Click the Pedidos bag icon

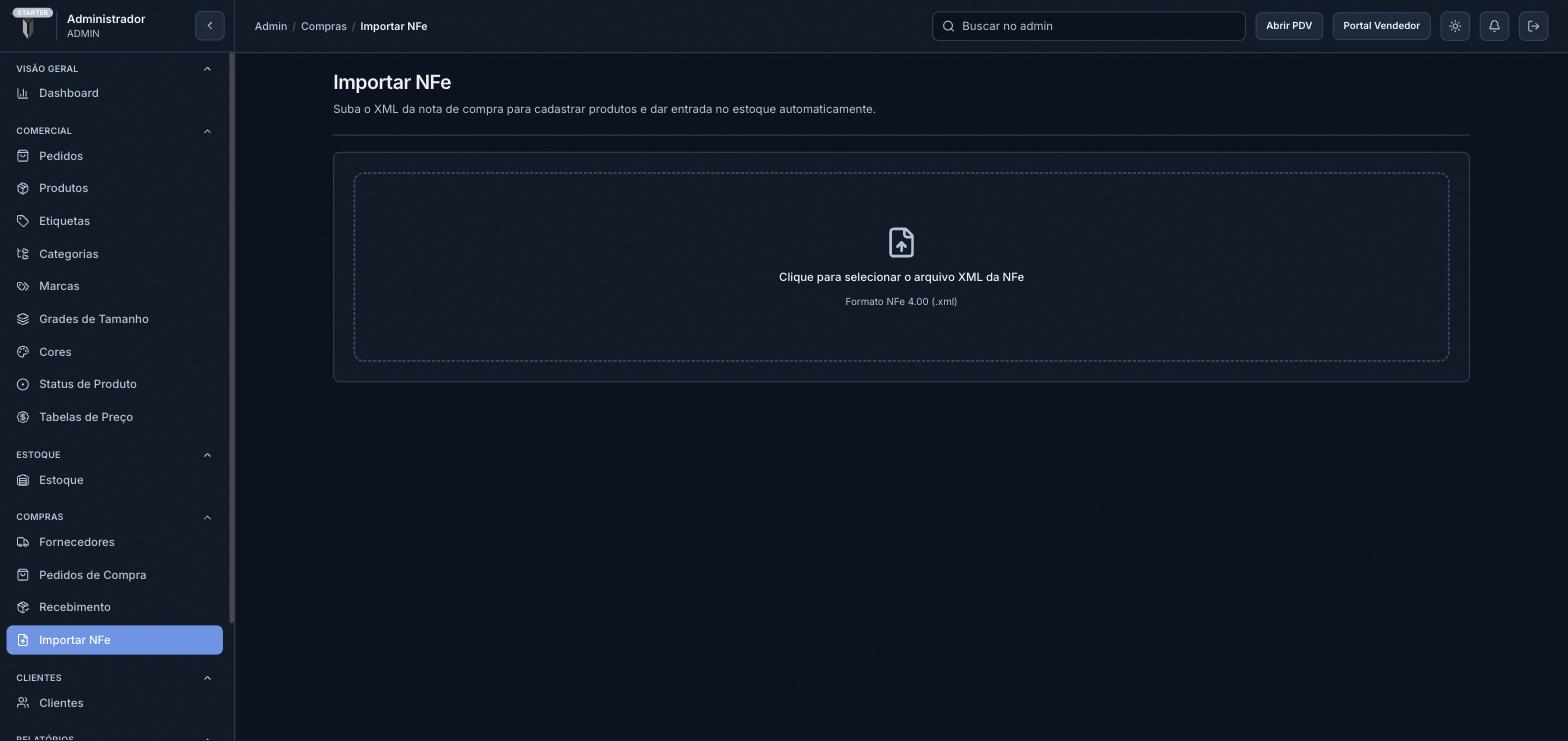22,156
